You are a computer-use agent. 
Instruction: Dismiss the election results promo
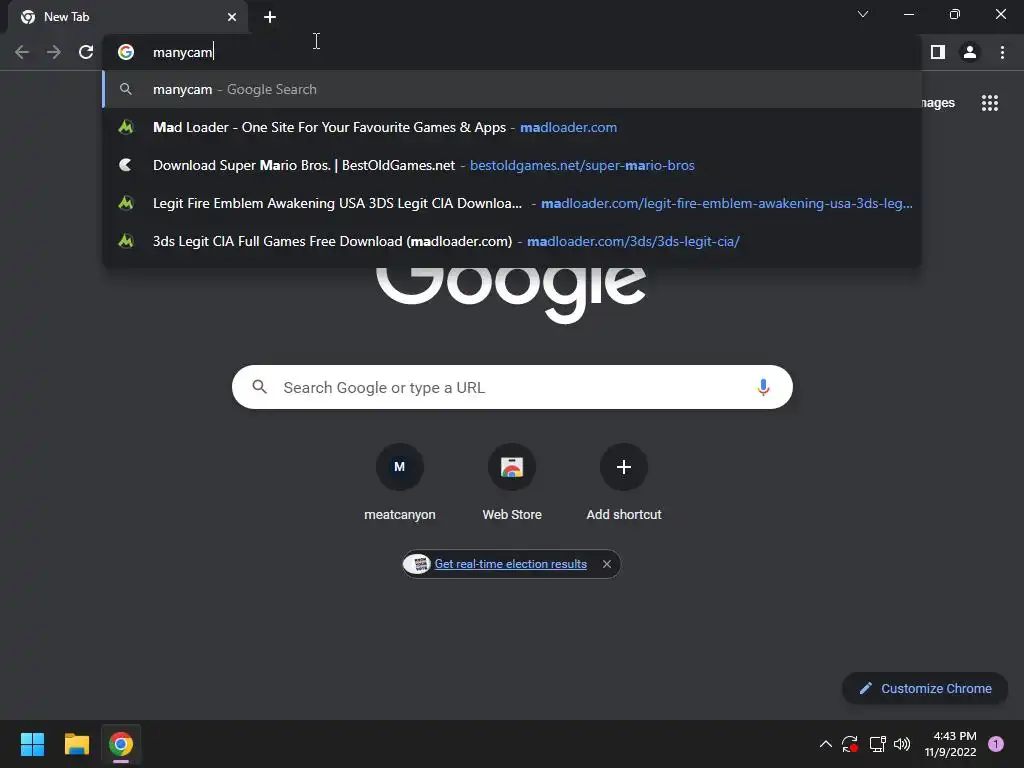607,564
